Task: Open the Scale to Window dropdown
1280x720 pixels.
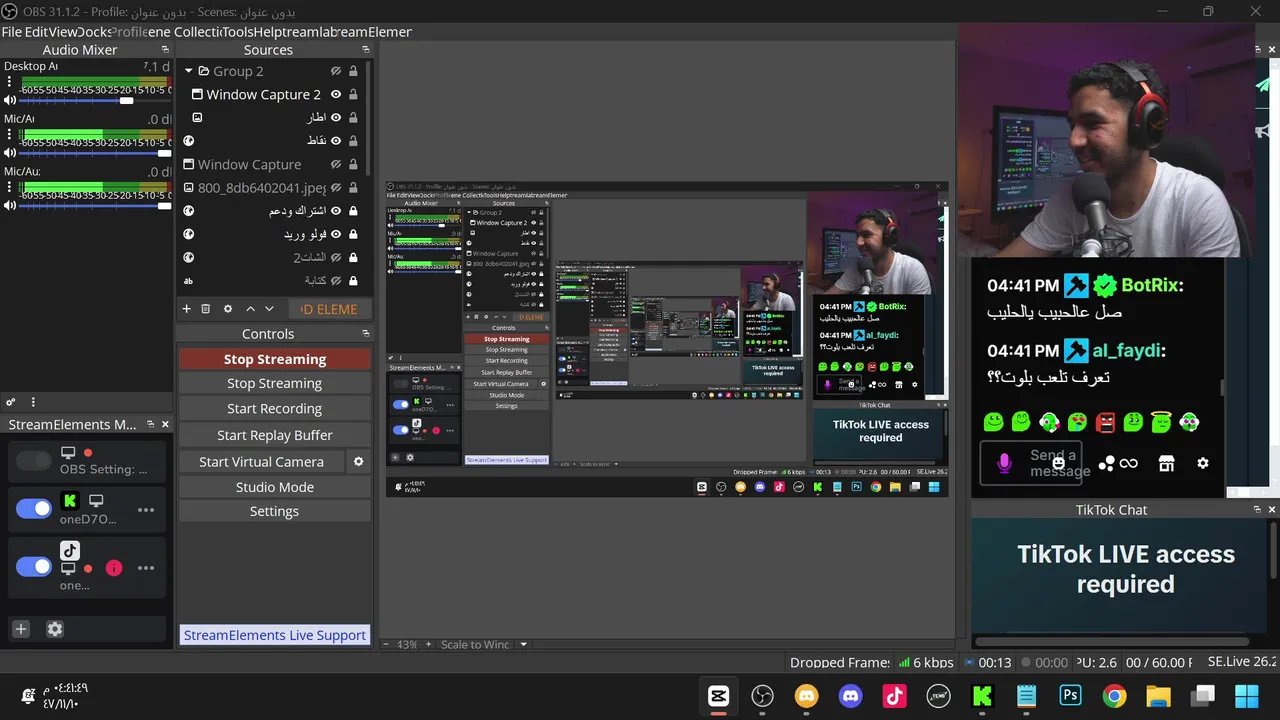Action: [522, 645]
